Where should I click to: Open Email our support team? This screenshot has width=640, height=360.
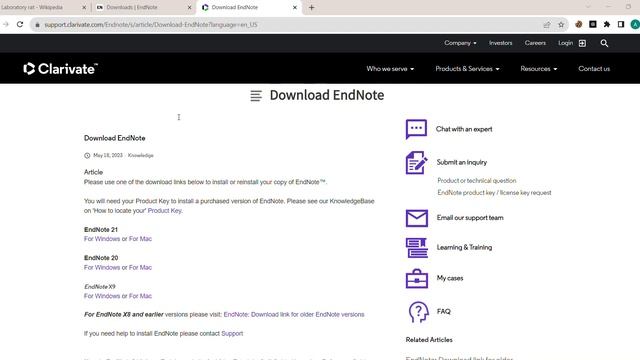click(470, 218)
